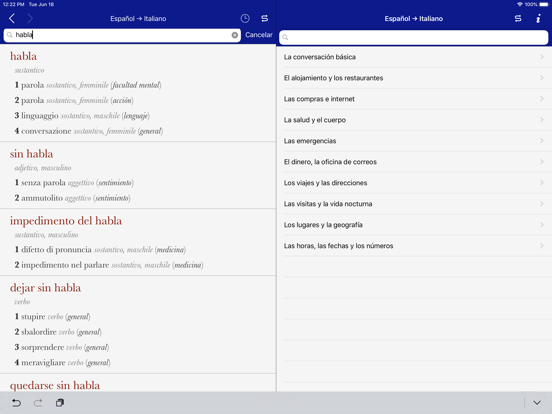Viewport: 552px width, 414px height.
Task: Open Las emergencias phrase category
Action: [x=414, y=141]
